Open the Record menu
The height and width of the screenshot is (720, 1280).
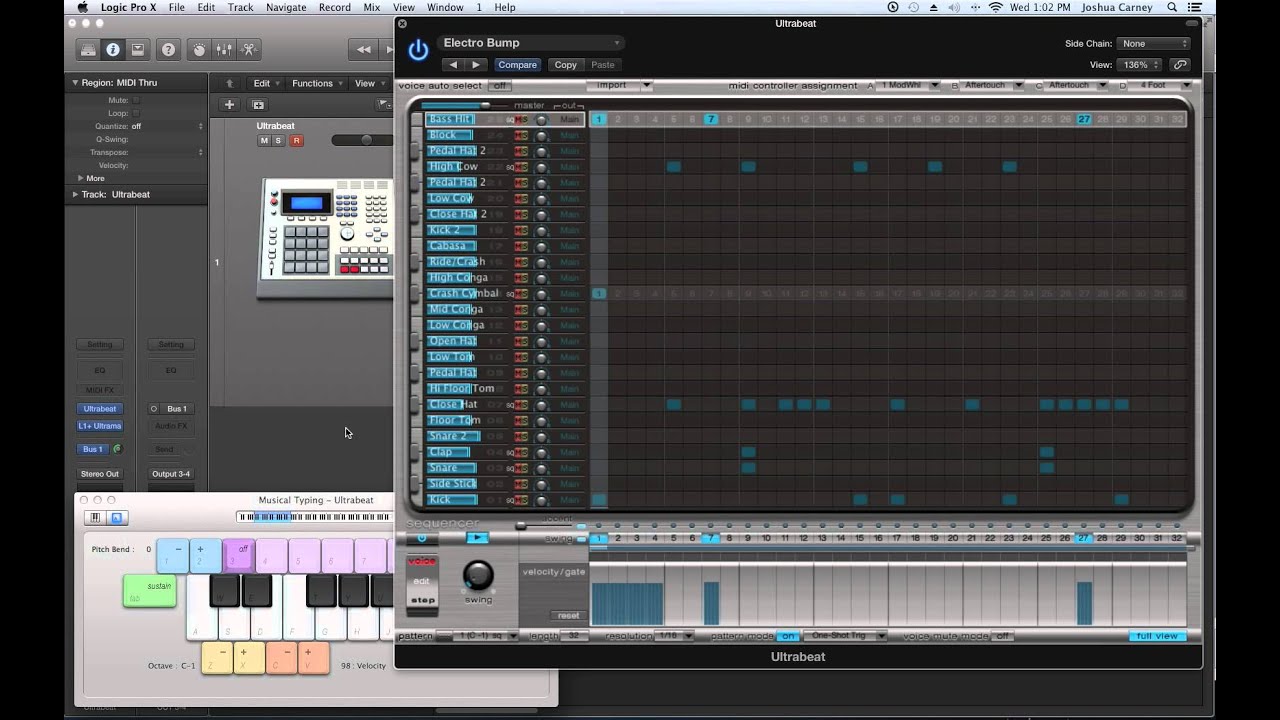pyautogui.click(x=335, y=7)
